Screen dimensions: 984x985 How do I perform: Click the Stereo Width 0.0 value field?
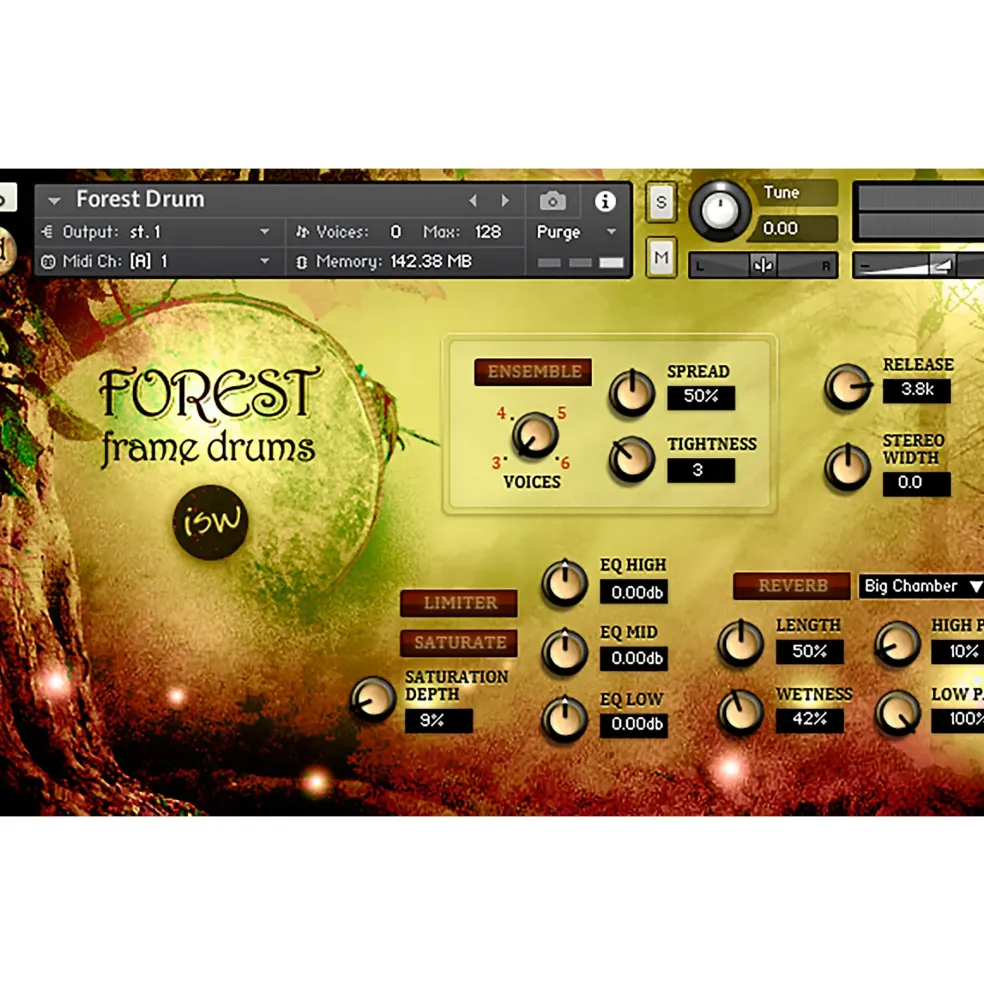(x=916, y=483)
